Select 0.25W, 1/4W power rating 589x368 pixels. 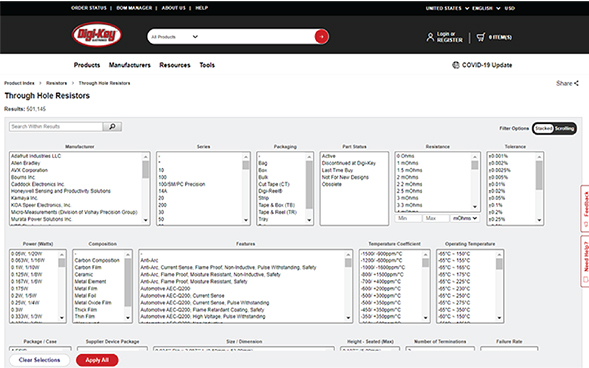tap(25, 303)
